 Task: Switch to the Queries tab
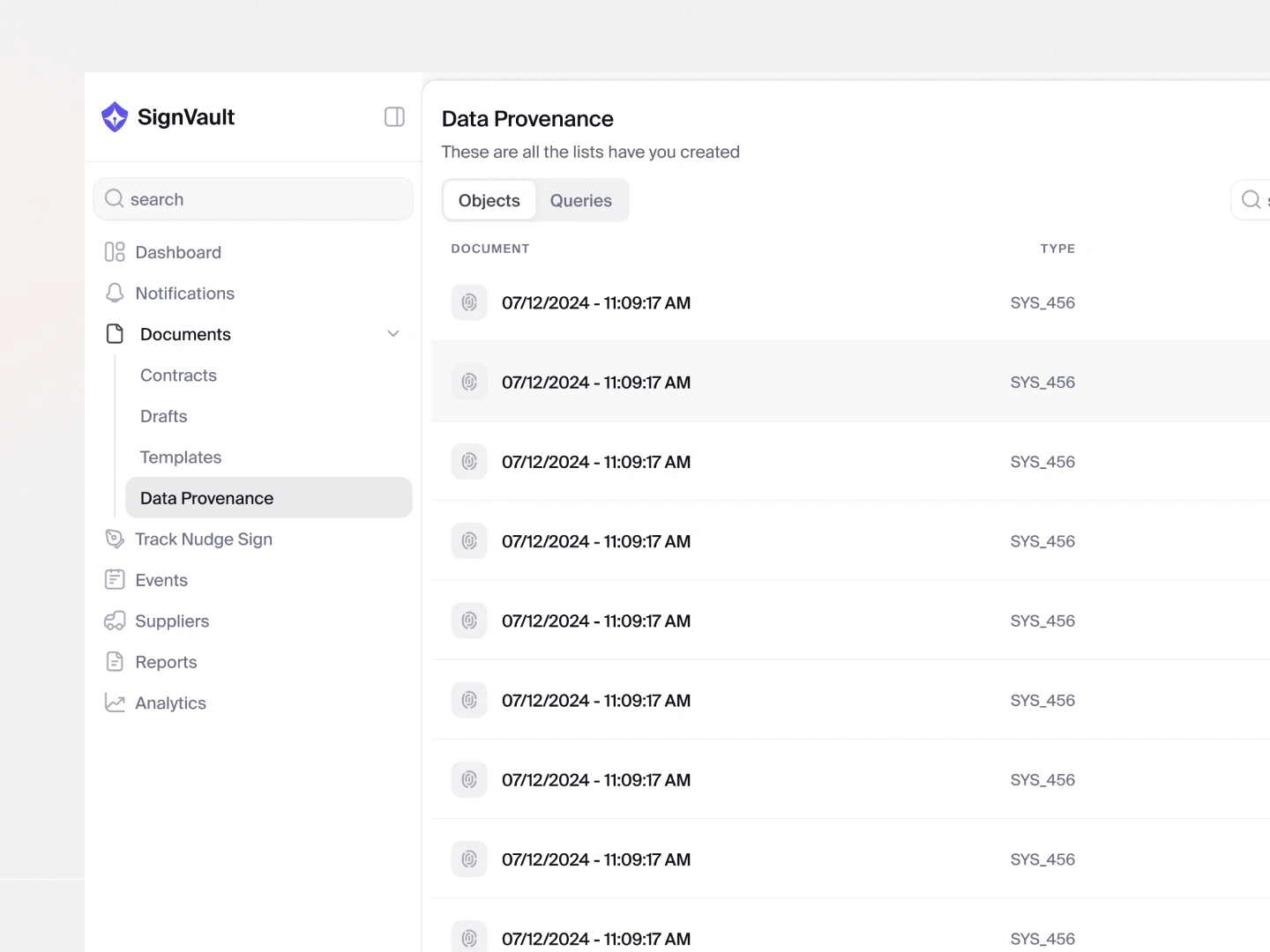tap(580, 200)
